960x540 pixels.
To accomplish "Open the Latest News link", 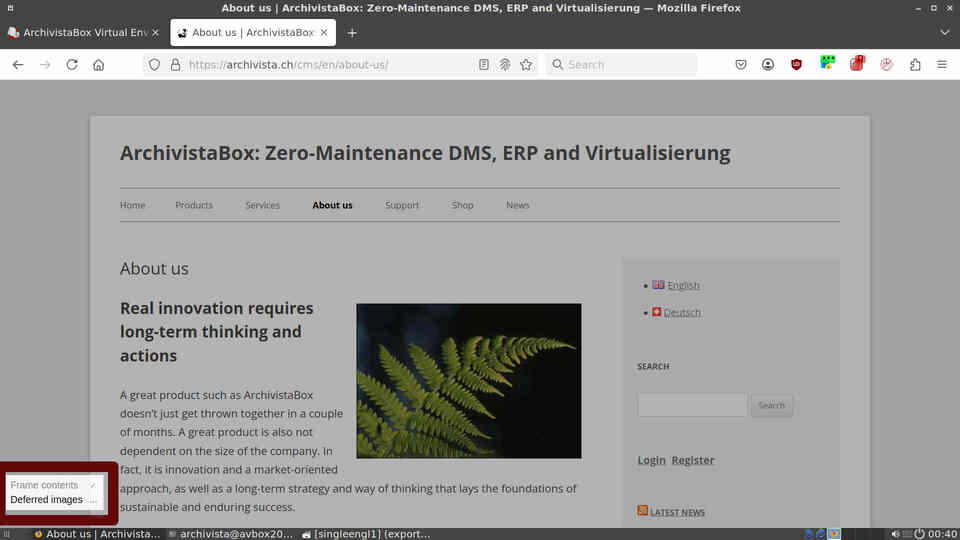I will point(677,512).
